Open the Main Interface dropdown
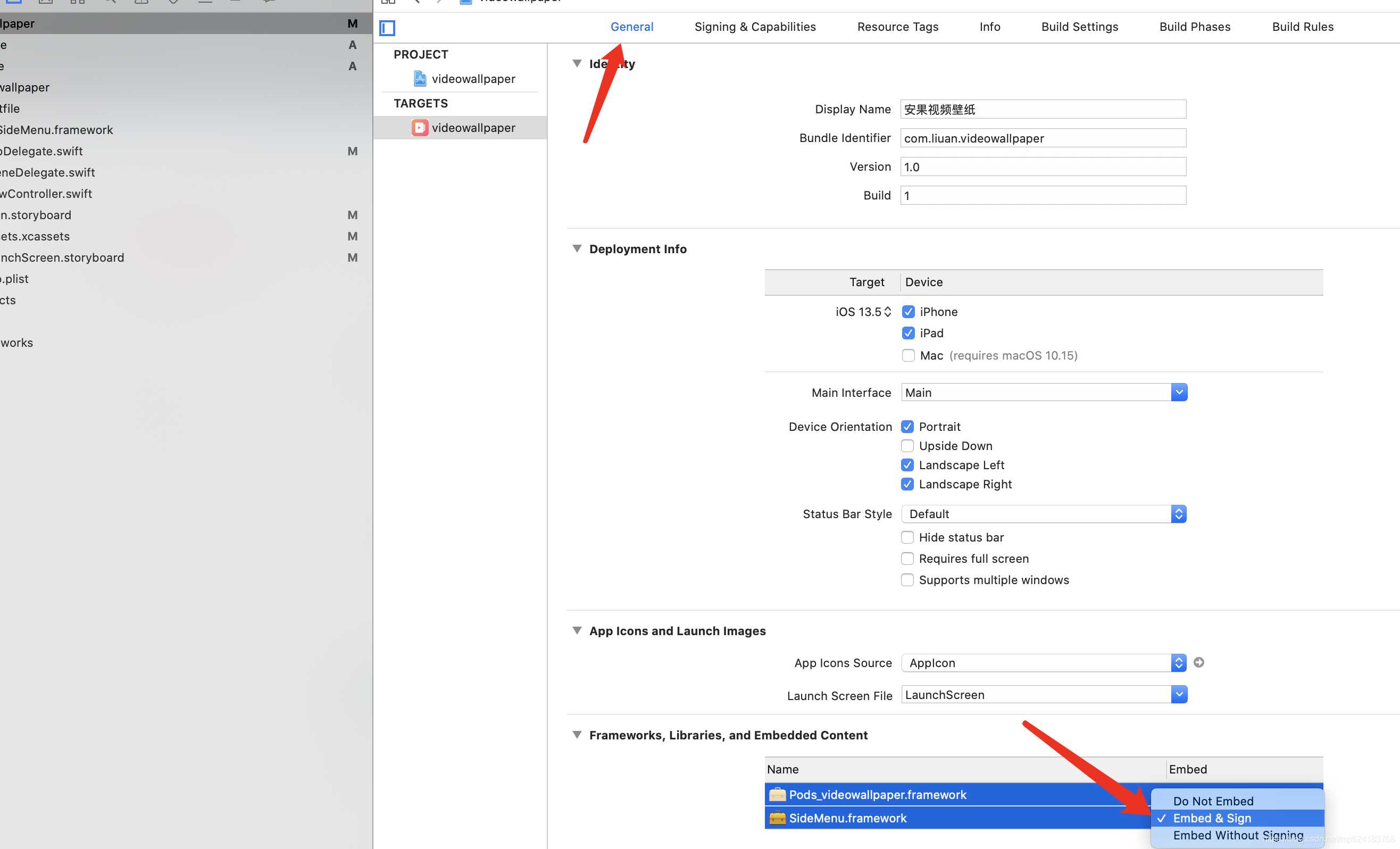This screenshot has width=1400, height=849. coord(1179,392)
